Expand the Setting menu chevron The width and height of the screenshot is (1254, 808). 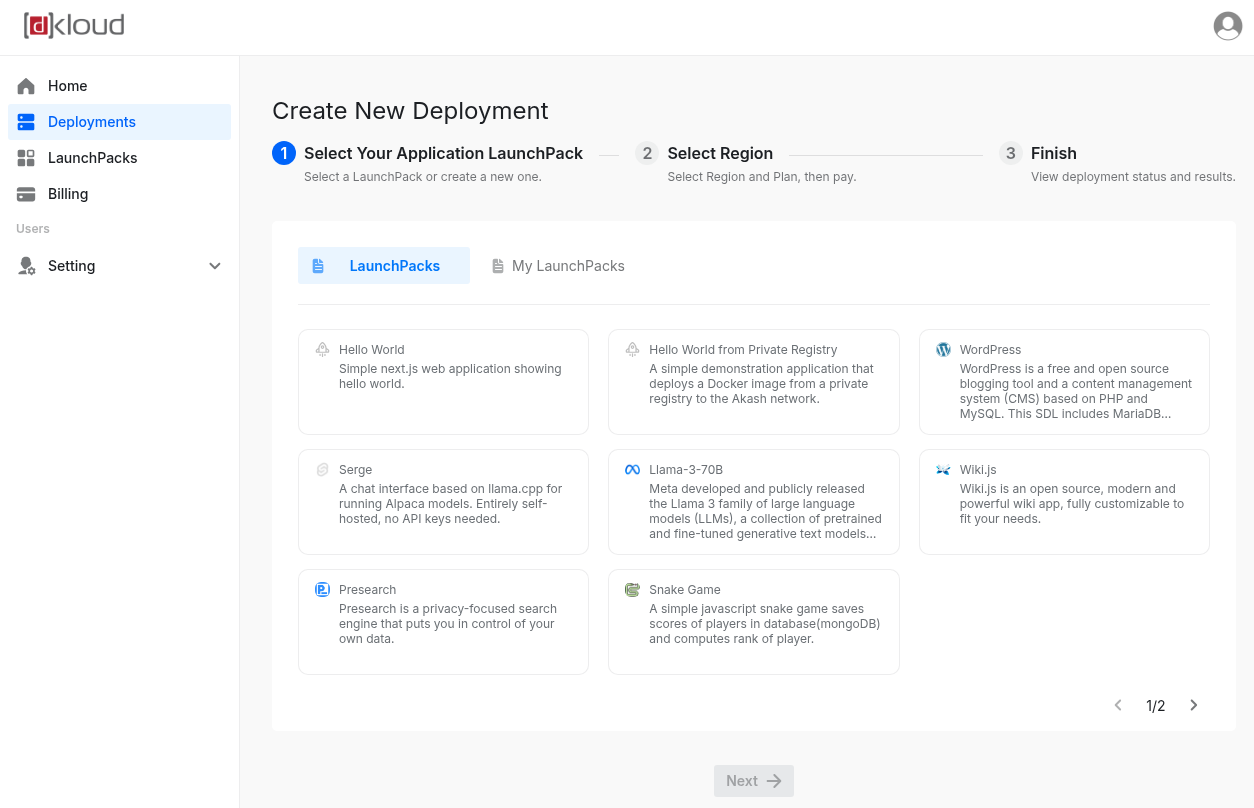[215, 266]
